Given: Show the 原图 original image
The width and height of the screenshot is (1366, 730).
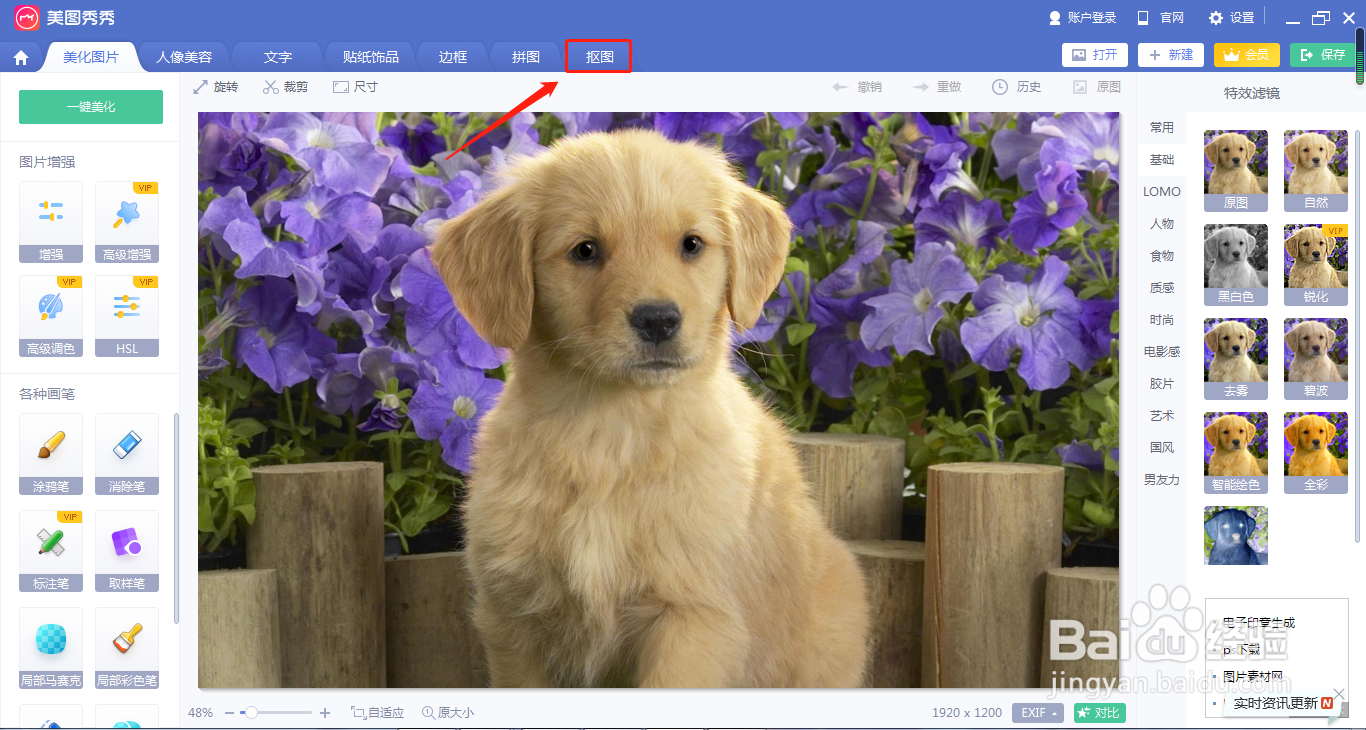Looking at the screenshot, I should [x=1097, y=87].
